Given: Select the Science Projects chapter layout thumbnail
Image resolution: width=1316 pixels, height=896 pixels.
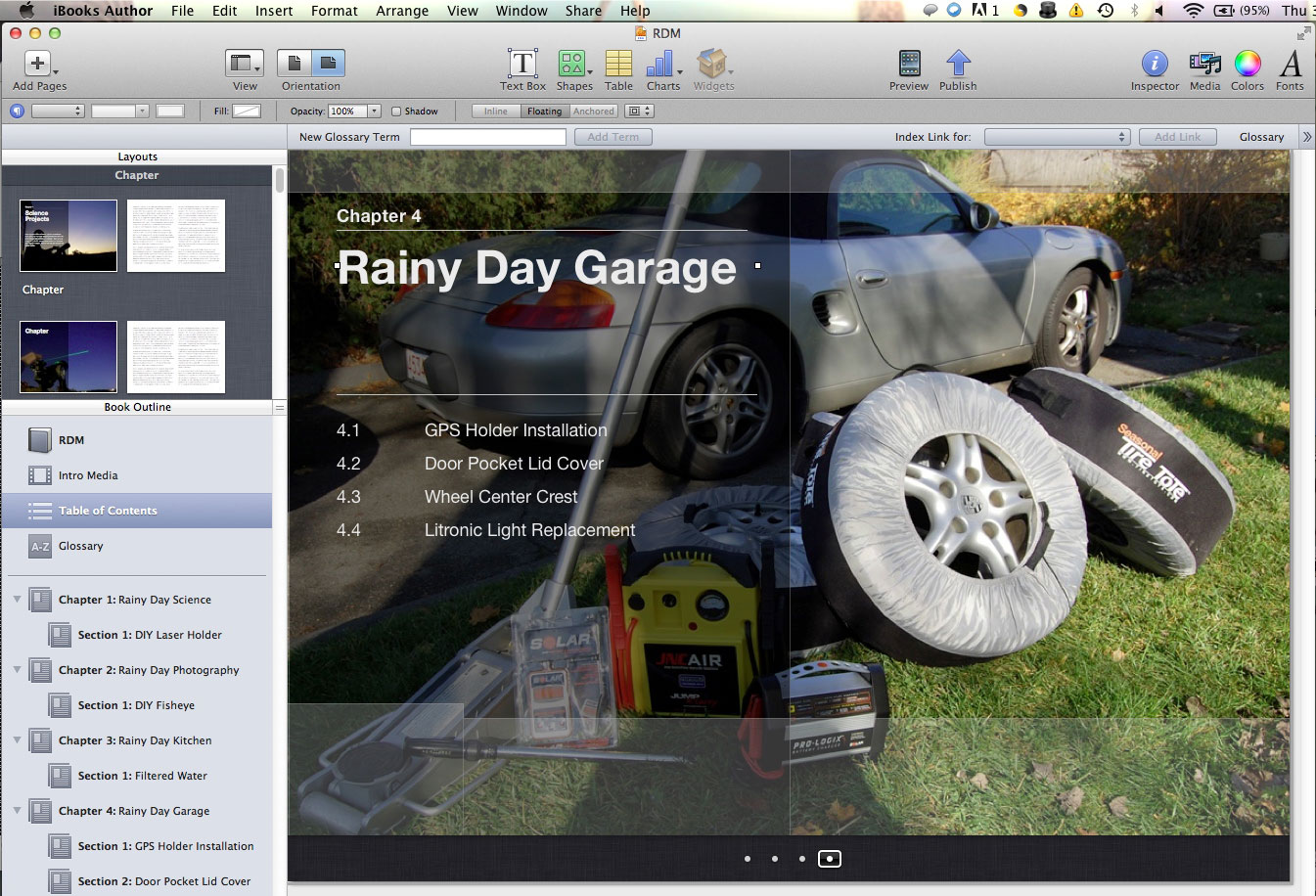Looking at the screenshot, I should point(68,236).
